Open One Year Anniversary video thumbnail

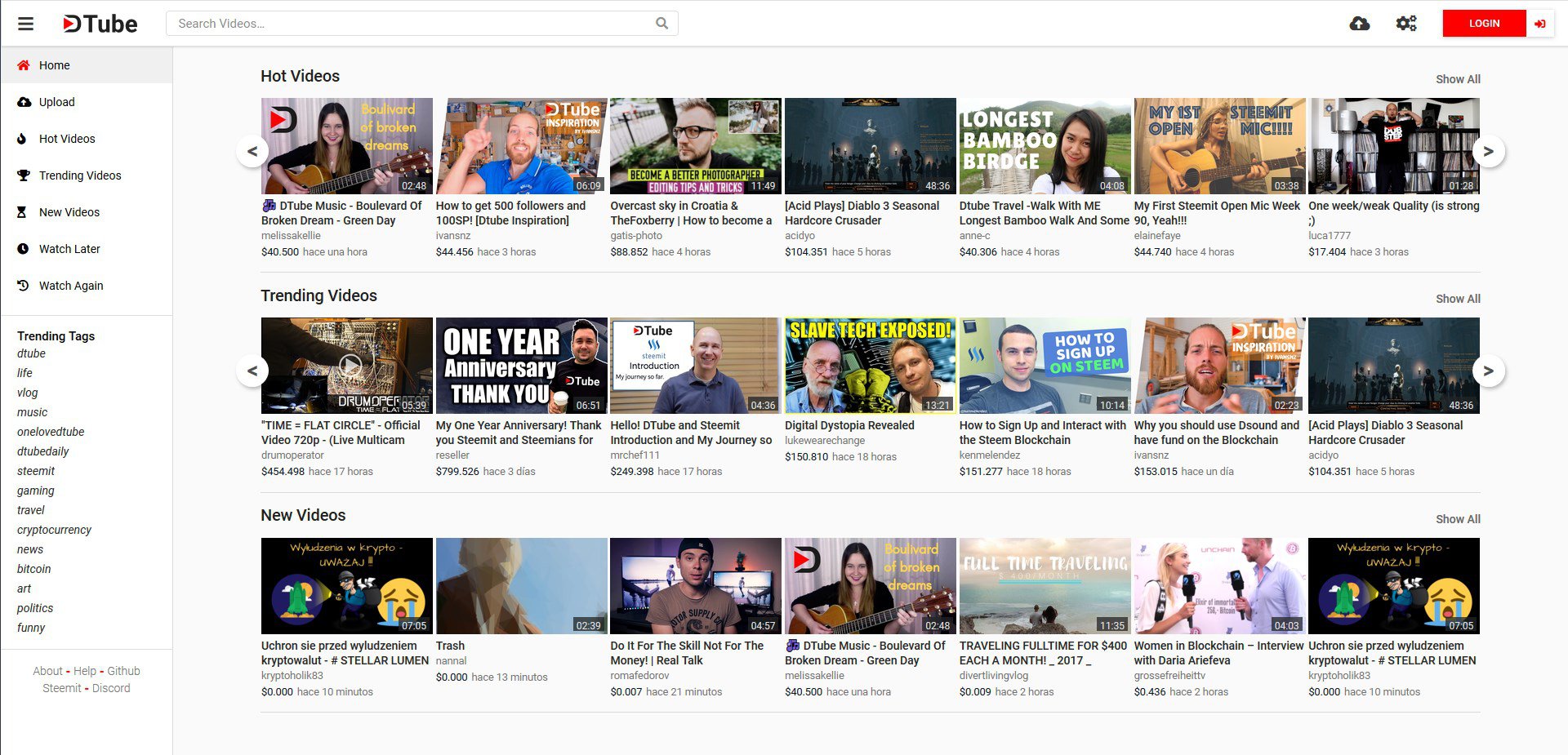coord(521,366)
